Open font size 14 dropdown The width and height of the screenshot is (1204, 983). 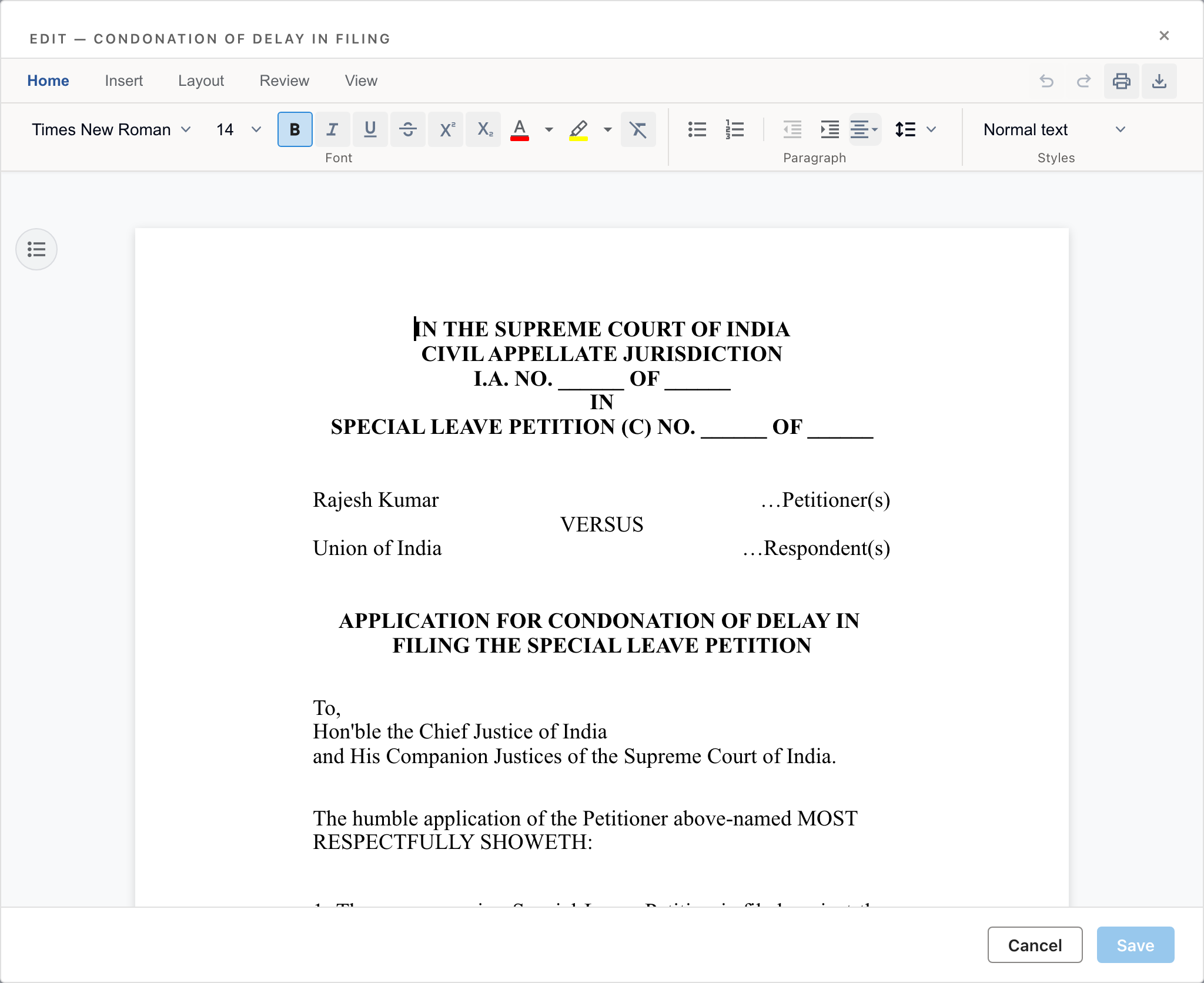pyautogui.click(x=238, y=129)
